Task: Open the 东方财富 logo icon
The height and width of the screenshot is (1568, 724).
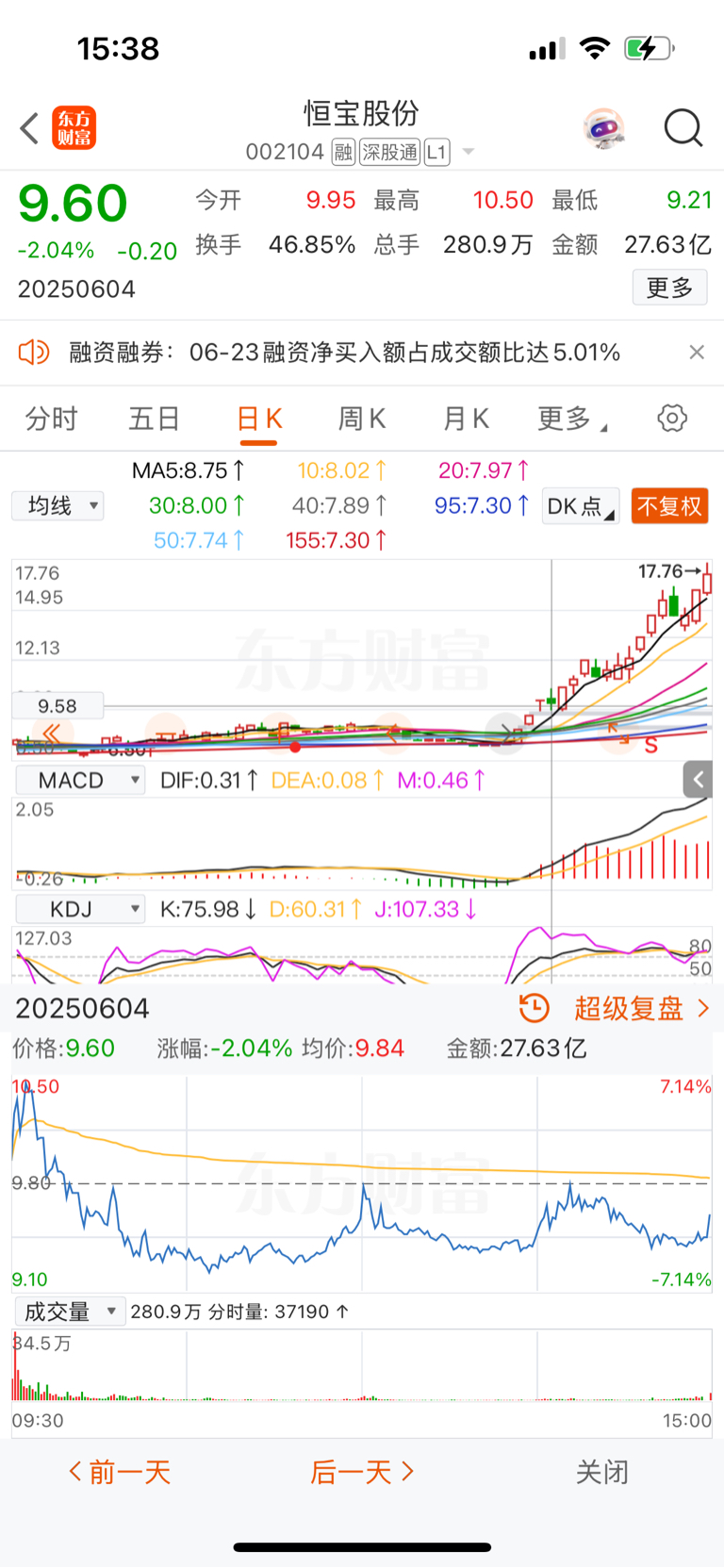Action: pyautogui.click(x=74, y=128)
